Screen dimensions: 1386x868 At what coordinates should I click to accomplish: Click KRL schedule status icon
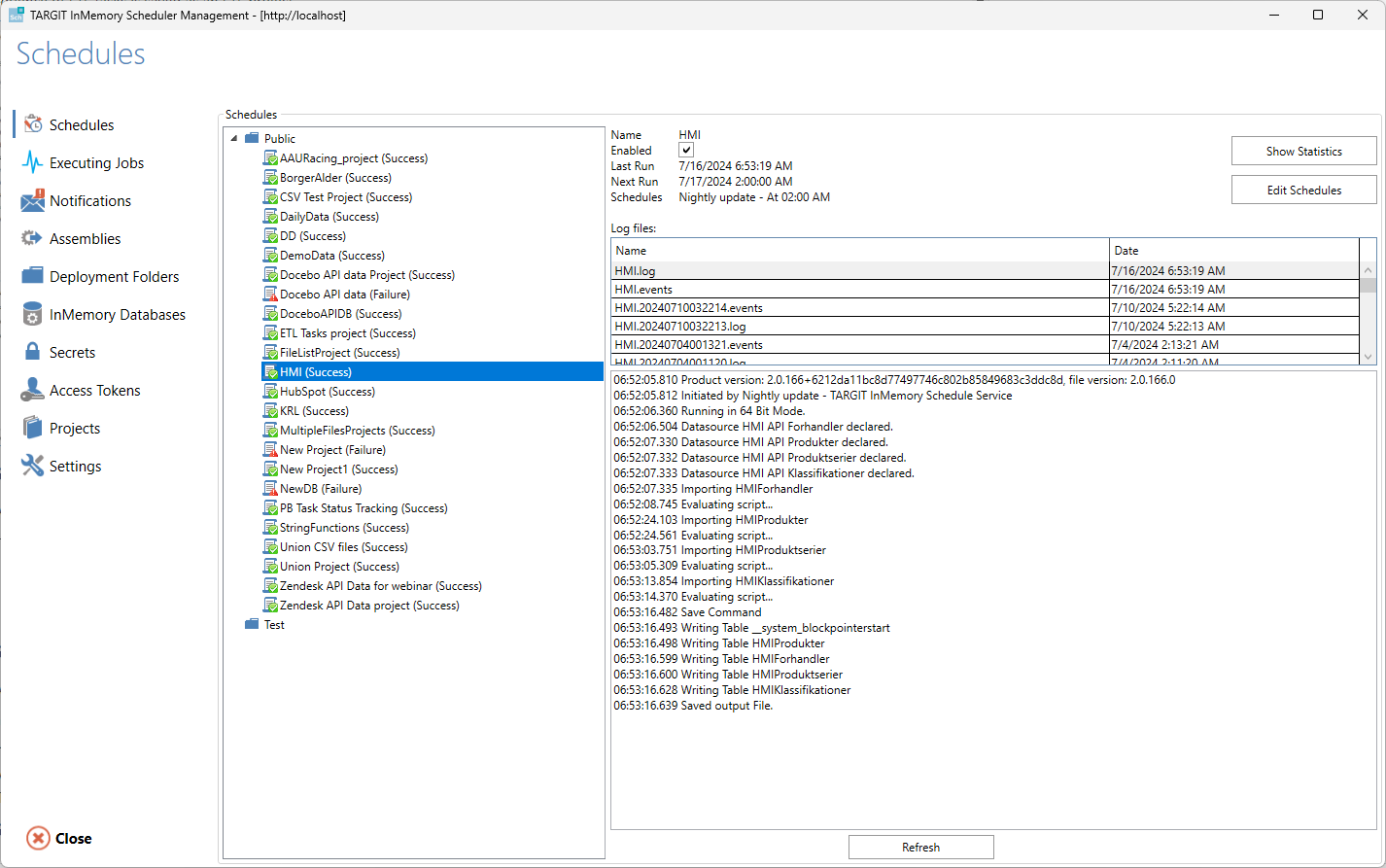coord(271,411)
